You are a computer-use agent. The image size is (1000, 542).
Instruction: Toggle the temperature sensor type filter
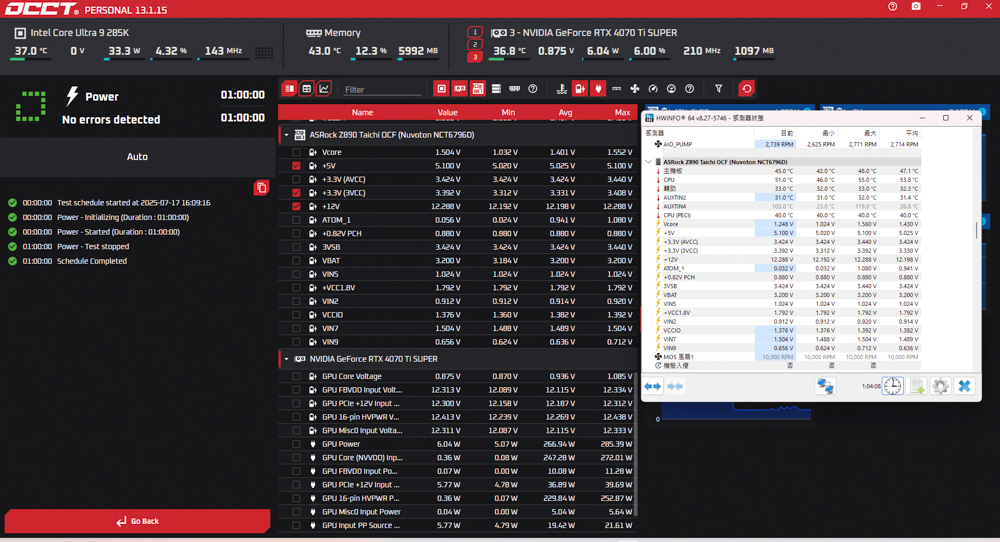[561, 89]
